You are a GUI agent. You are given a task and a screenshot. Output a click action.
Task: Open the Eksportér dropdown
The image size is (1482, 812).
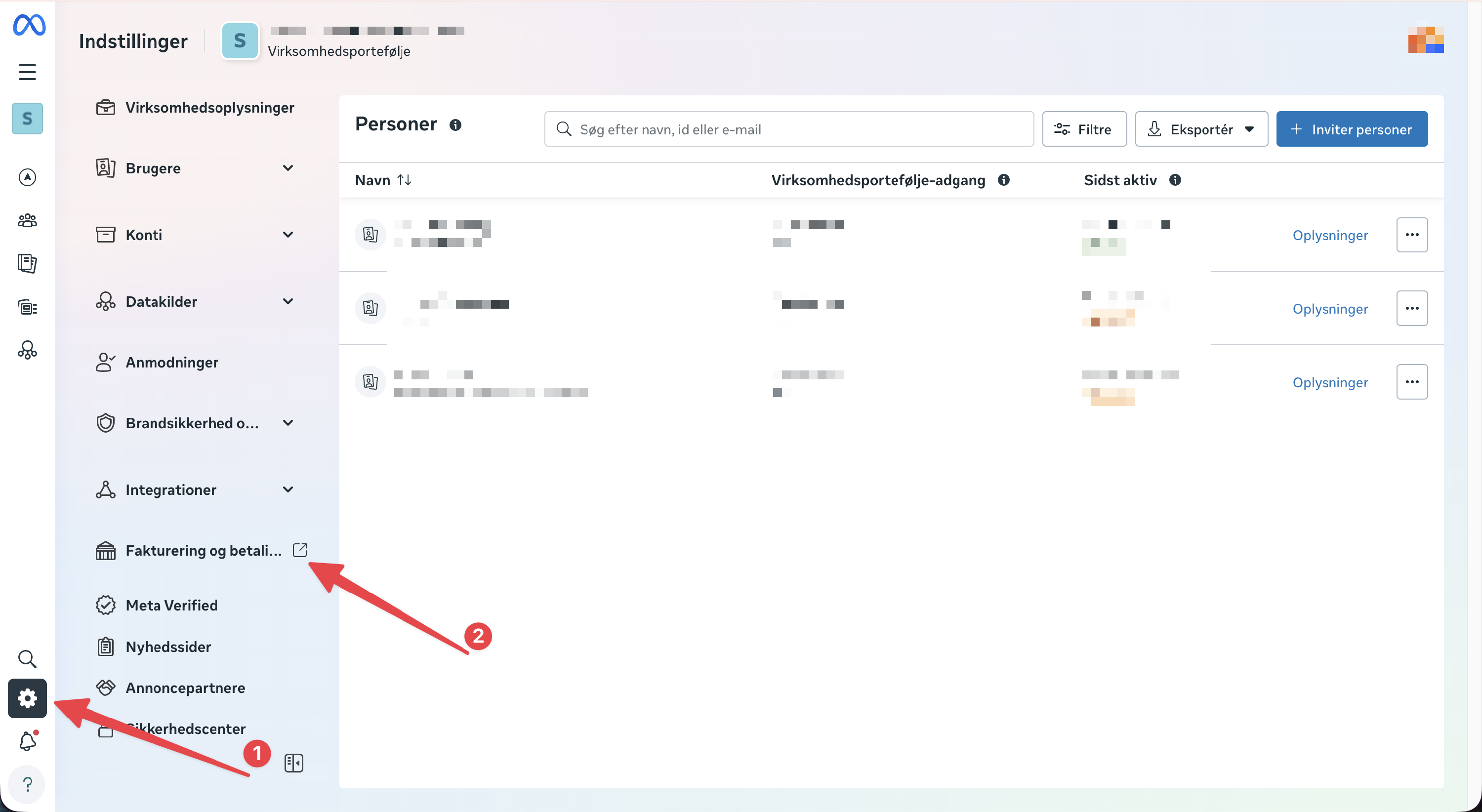click(x=1201, y=129)
